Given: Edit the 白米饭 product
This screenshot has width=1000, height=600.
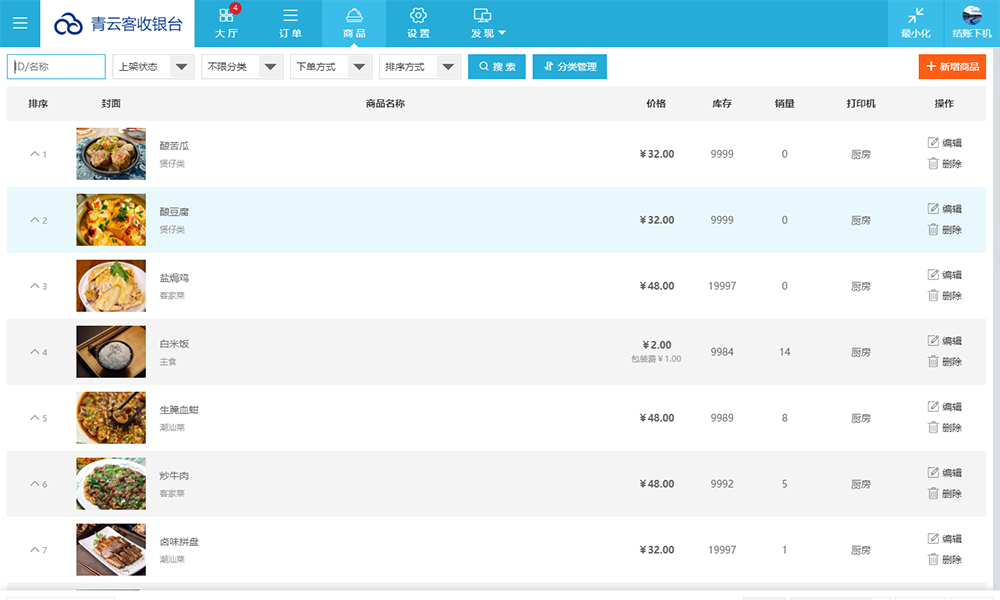Looking at the screenshot, I should [945, 340].
